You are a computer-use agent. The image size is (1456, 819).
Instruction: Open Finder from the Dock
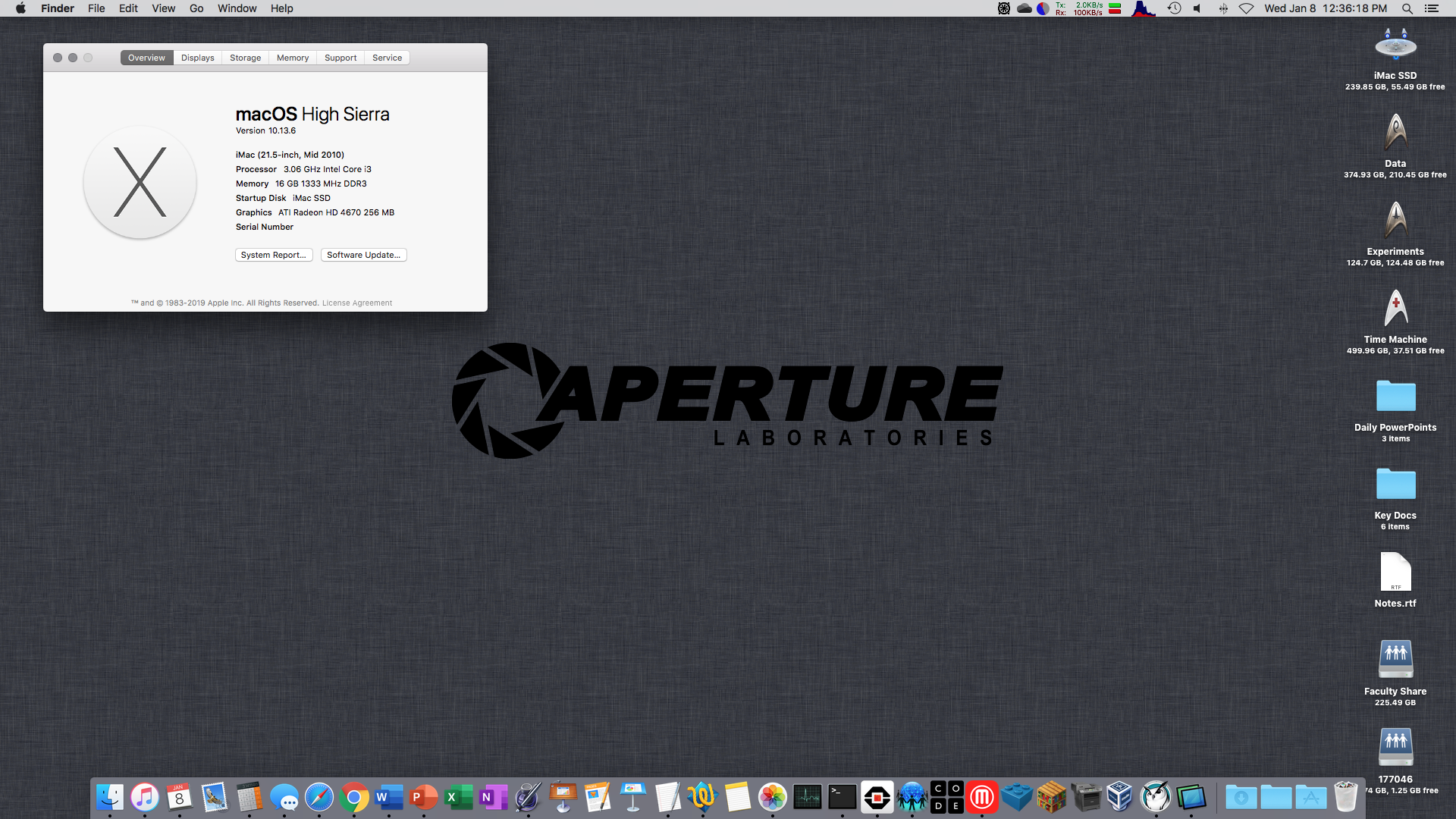(x=110, y=797)
